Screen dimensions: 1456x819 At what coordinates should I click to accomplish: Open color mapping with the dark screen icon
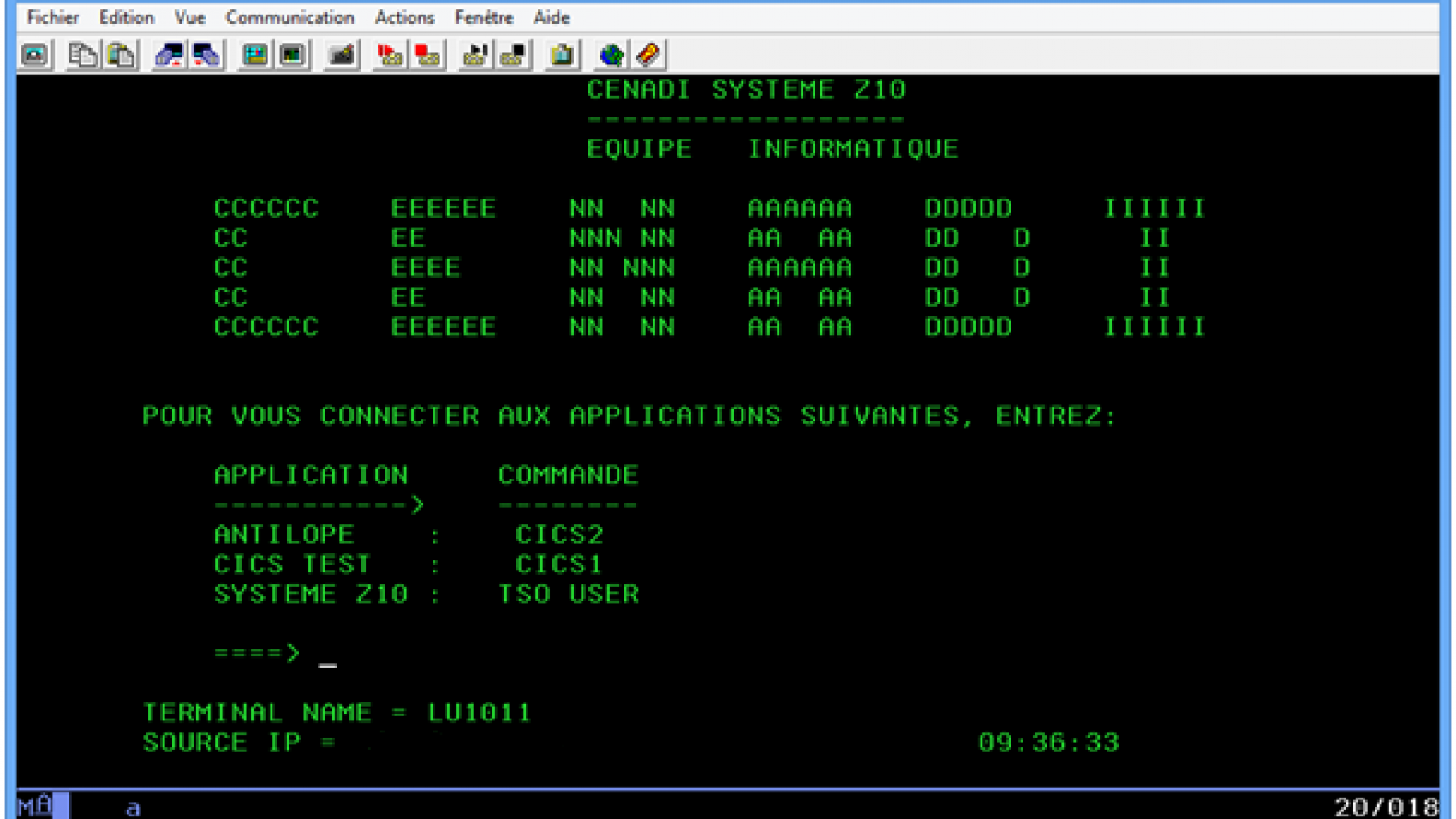(292, 55)
